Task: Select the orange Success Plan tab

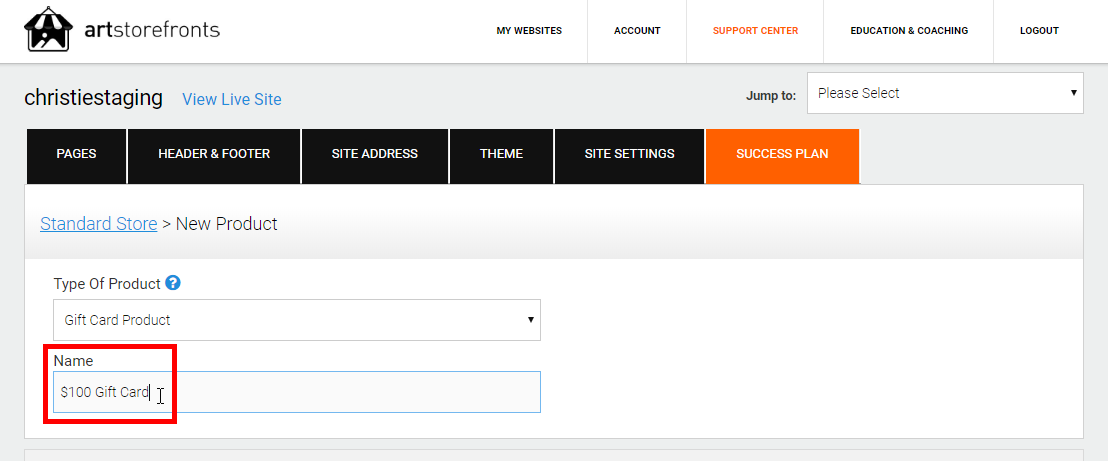Action: [x=782, y=154]
